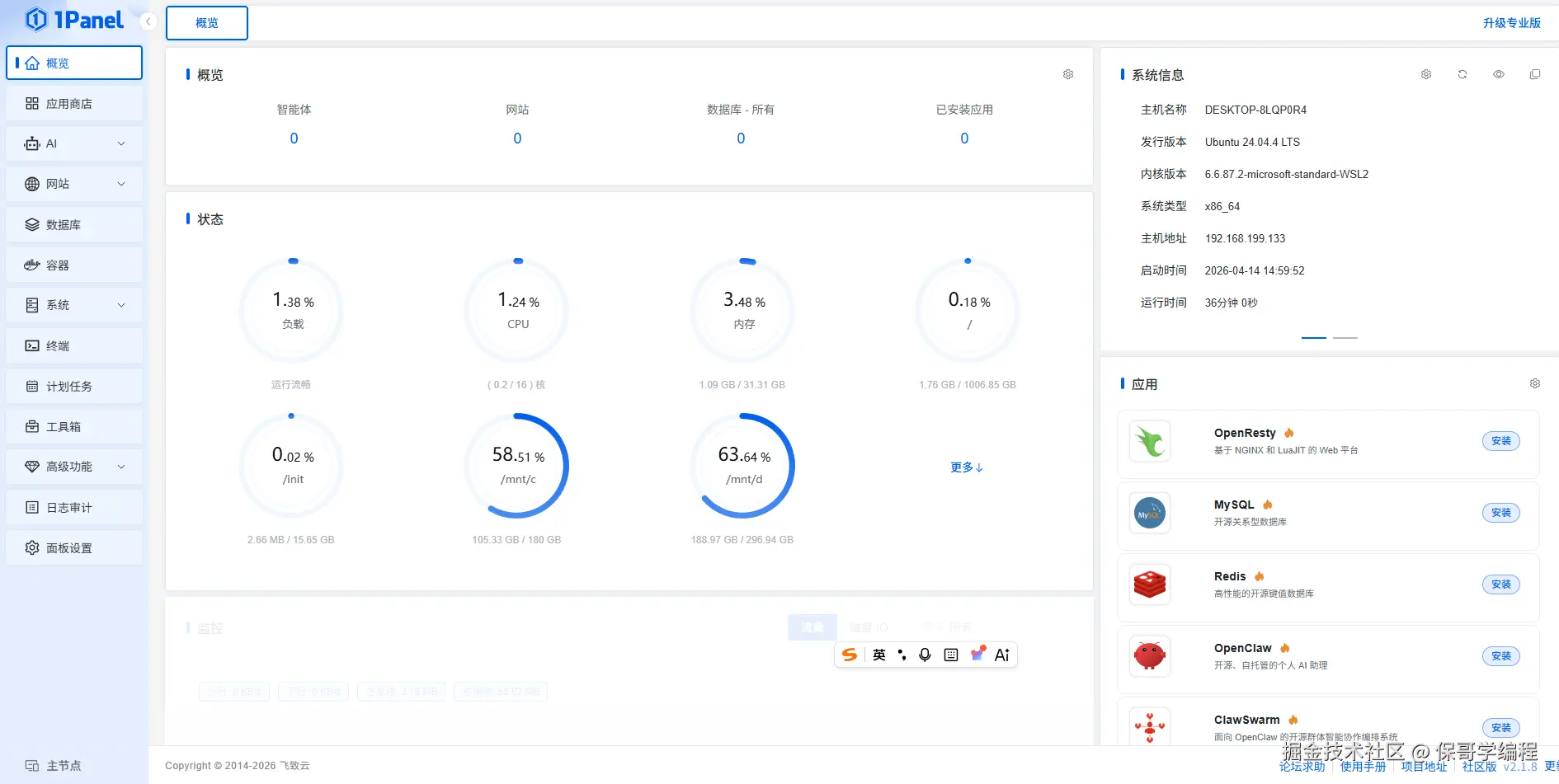The height and width of the screenshot is (784, 1559).
Task: Open the 应用商店 sidebar item
Action: point(74,104)
